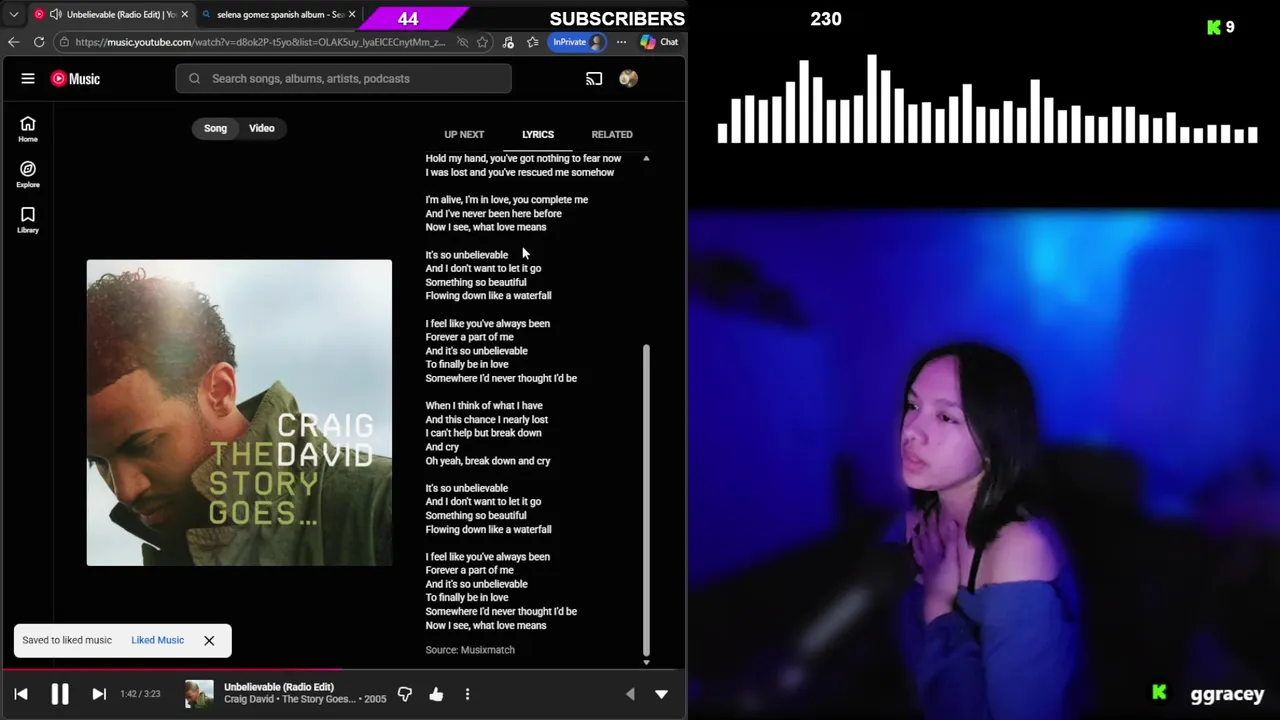Click the lyrics panel scrollbar thumb
The height and width of the screenshot is (720, 1280).
point(646,499)
